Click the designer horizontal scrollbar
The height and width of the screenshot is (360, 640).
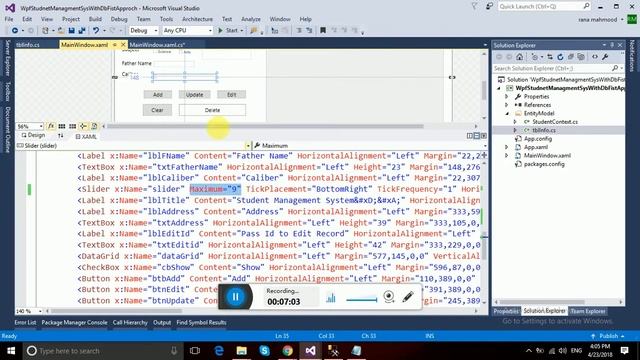(265, 126)
